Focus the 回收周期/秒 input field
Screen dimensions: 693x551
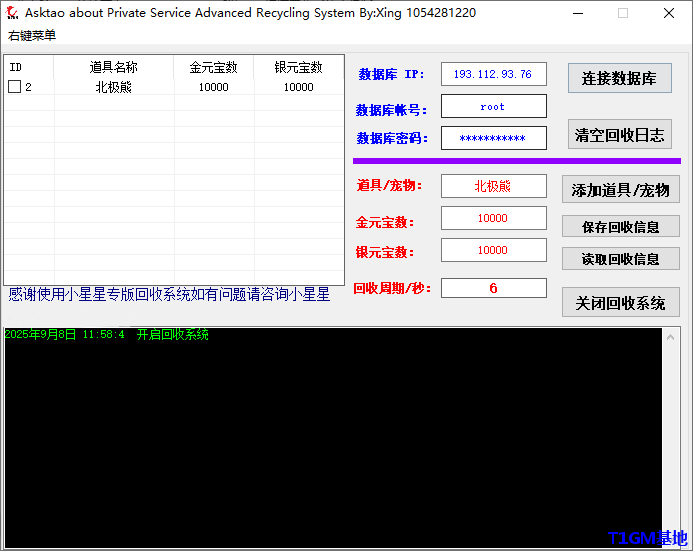pyautogui.click(x=494, y=288)
